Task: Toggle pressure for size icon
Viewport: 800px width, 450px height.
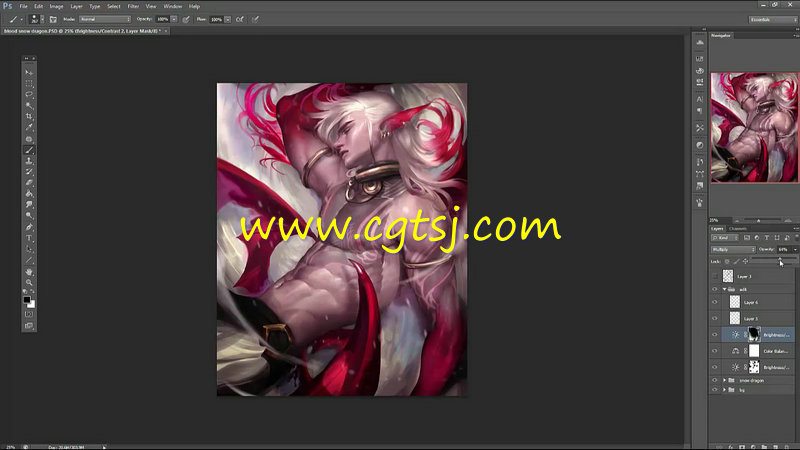Action: [x=255, y=19]
